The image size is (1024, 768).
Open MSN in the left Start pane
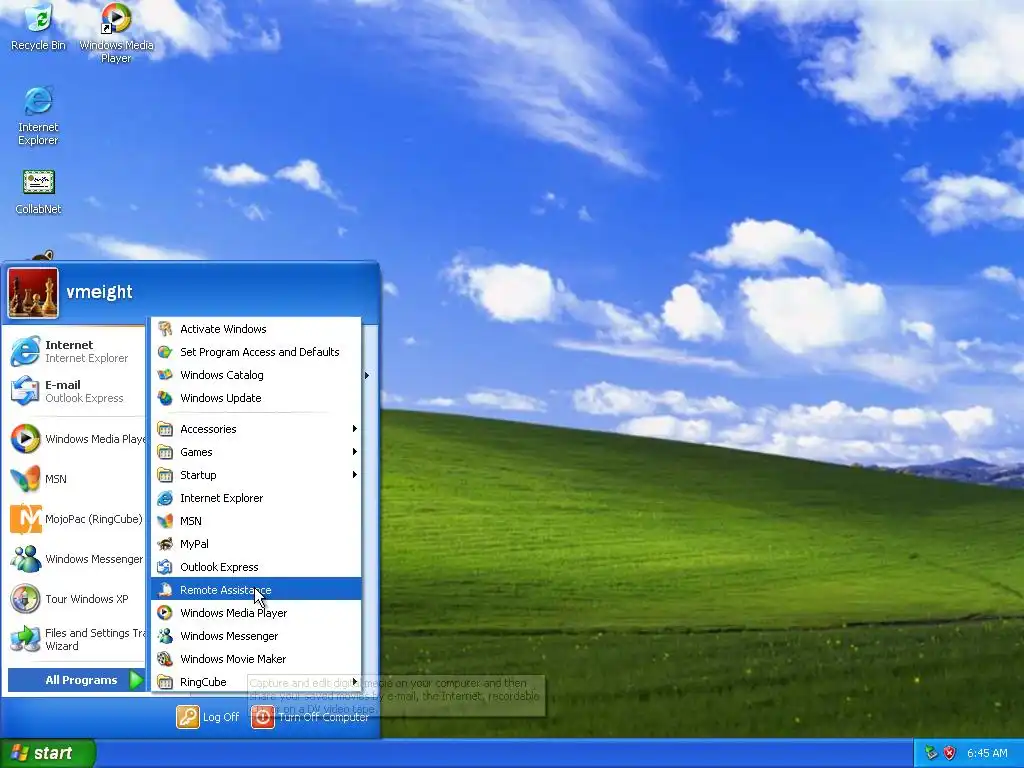[76, 479]
